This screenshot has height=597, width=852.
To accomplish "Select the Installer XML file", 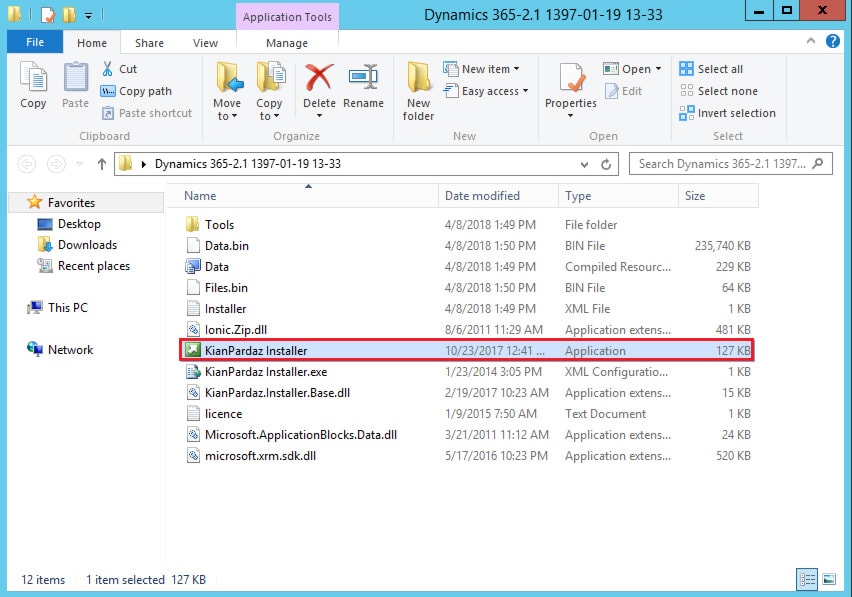I will pos(467,309).
